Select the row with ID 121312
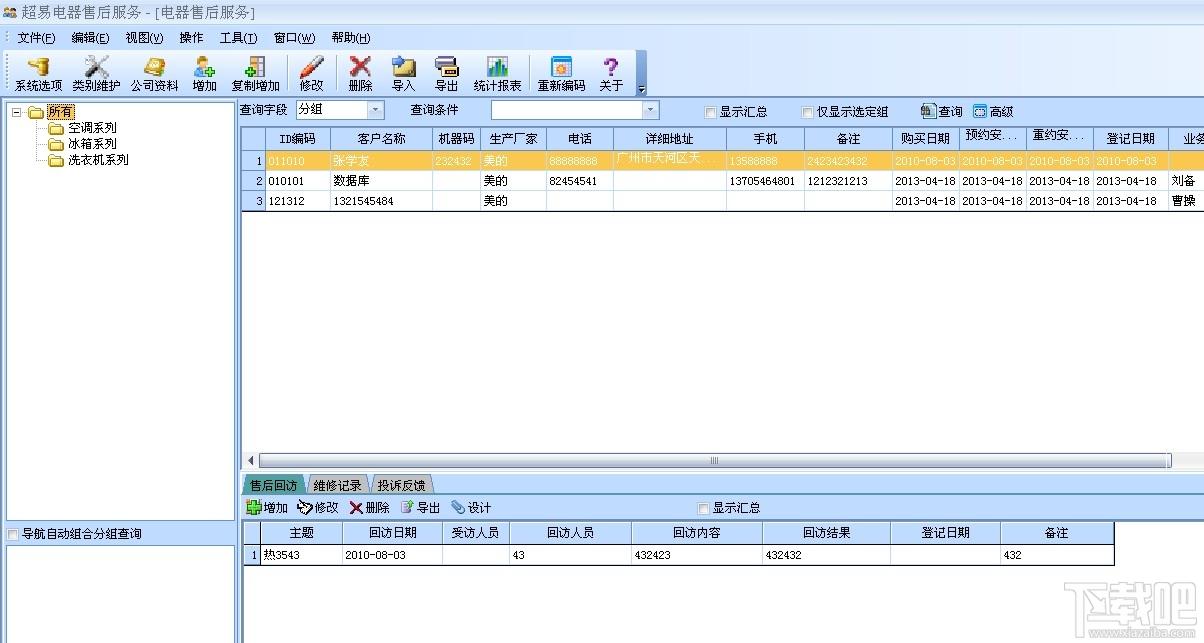The height and width of the screenshot is (643, 1204). point(722,201)
